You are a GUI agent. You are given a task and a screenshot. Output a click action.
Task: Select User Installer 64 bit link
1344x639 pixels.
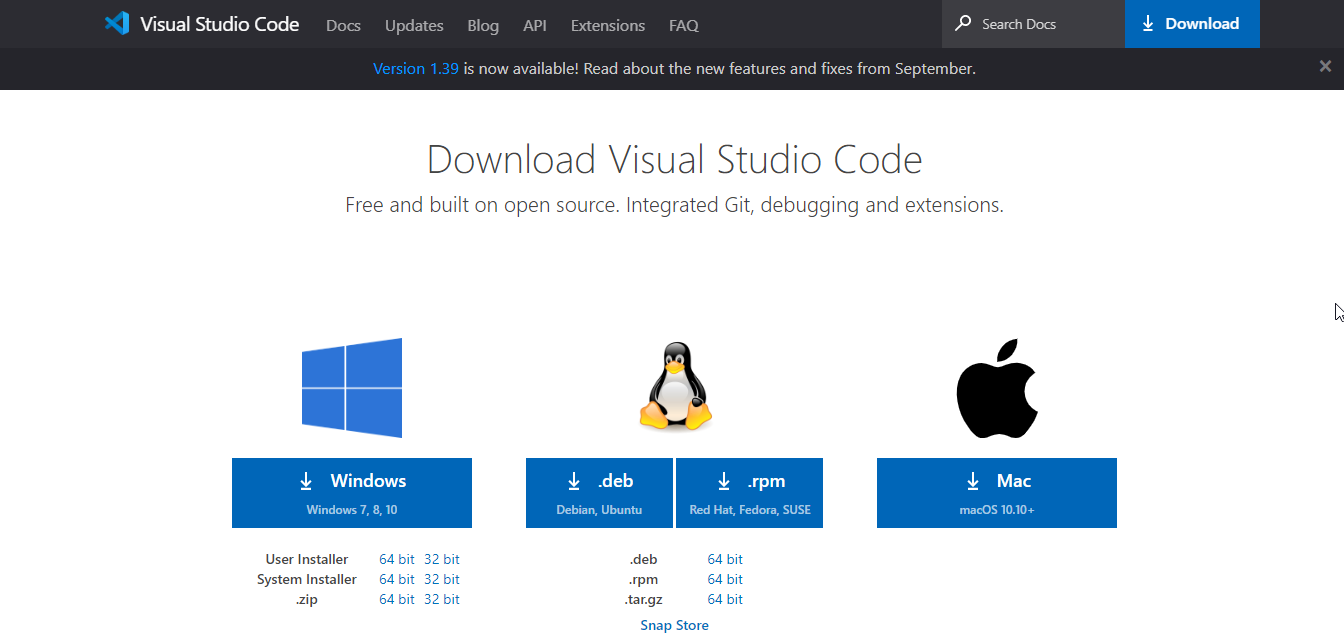coord(396,559)
